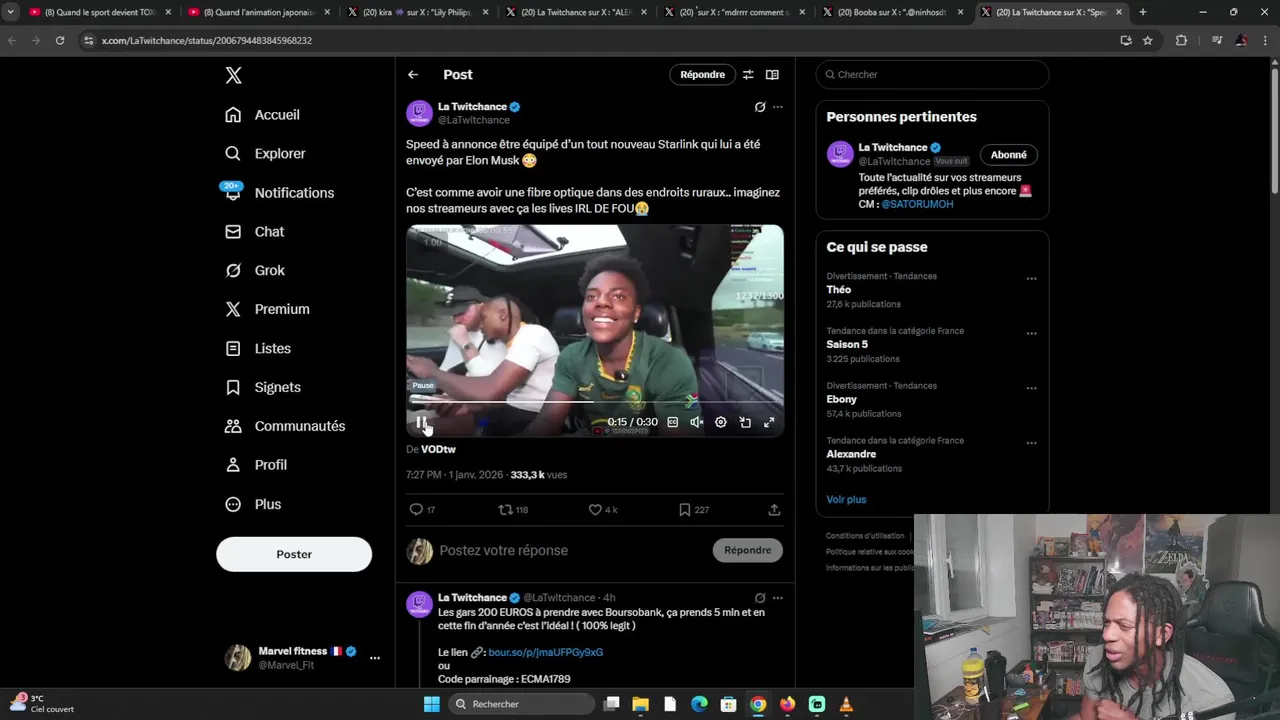Open options for Théo trend
Viewport: 1280px width, 720px height.
[x=1031, y=279]
